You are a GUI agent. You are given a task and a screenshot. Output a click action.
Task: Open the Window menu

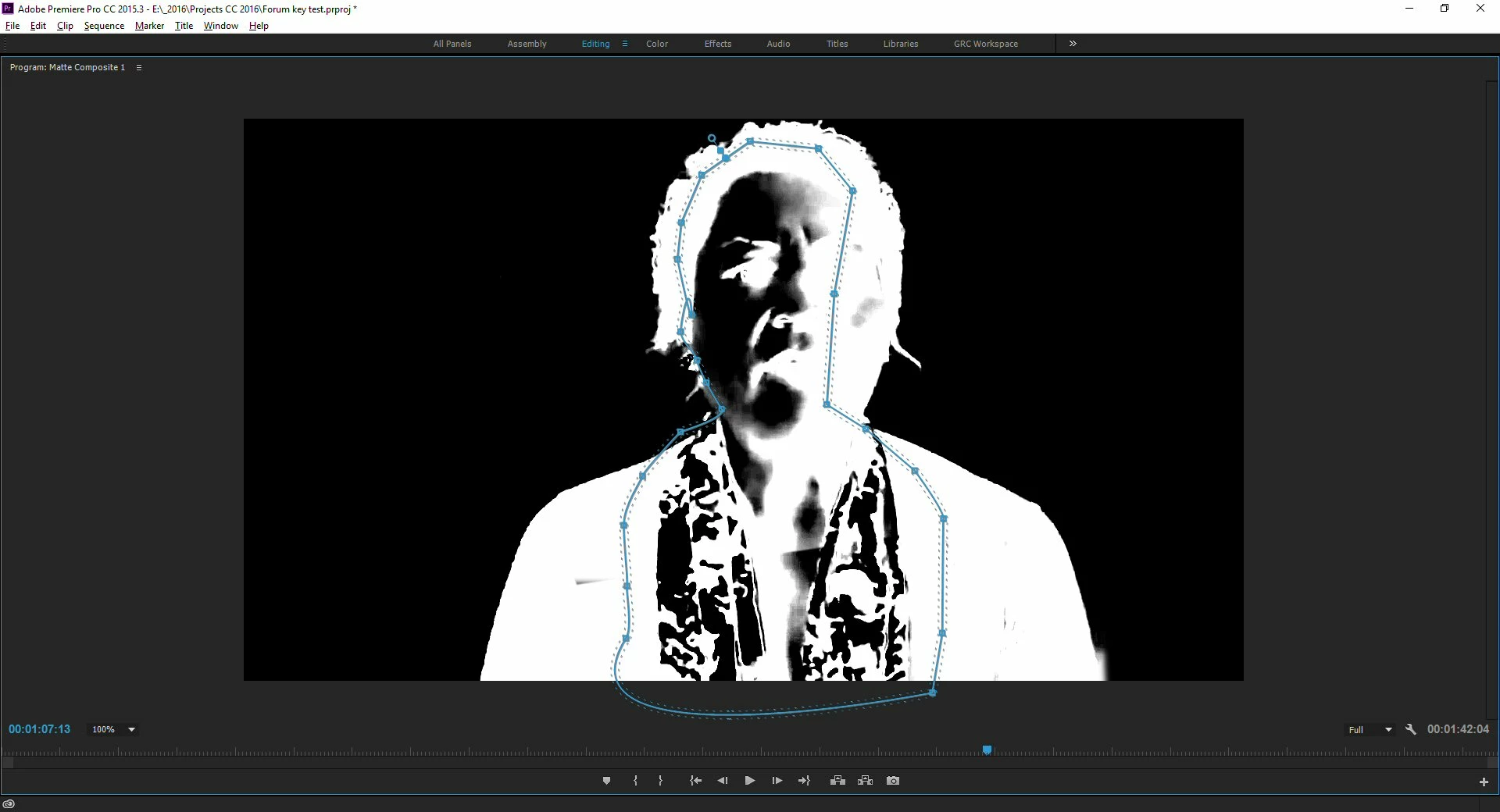pos(221,26)
